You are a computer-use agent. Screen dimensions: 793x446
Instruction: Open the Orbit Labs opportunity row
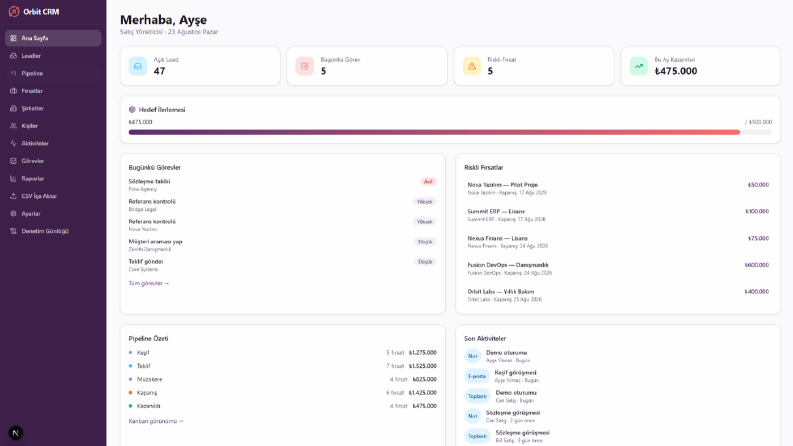(x=618, y=296)
